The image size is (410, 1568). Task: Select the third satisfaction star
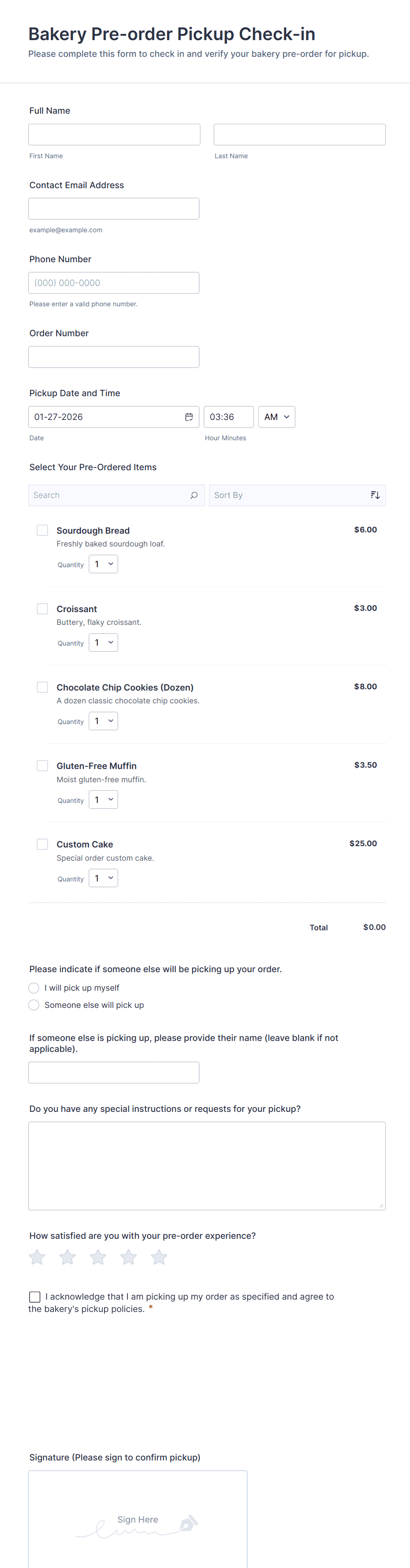pyautogui.click(x=98, y=1257)
